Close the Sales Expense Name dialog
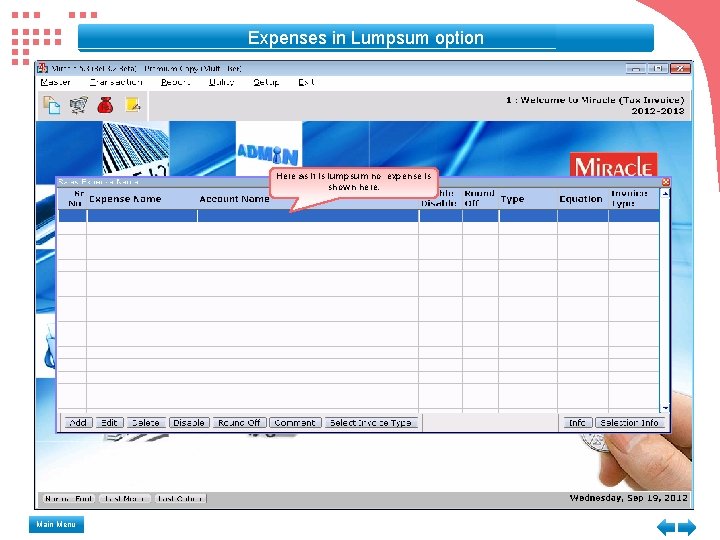The width and height of the screenshot is (720, 540). coord(666,182)
